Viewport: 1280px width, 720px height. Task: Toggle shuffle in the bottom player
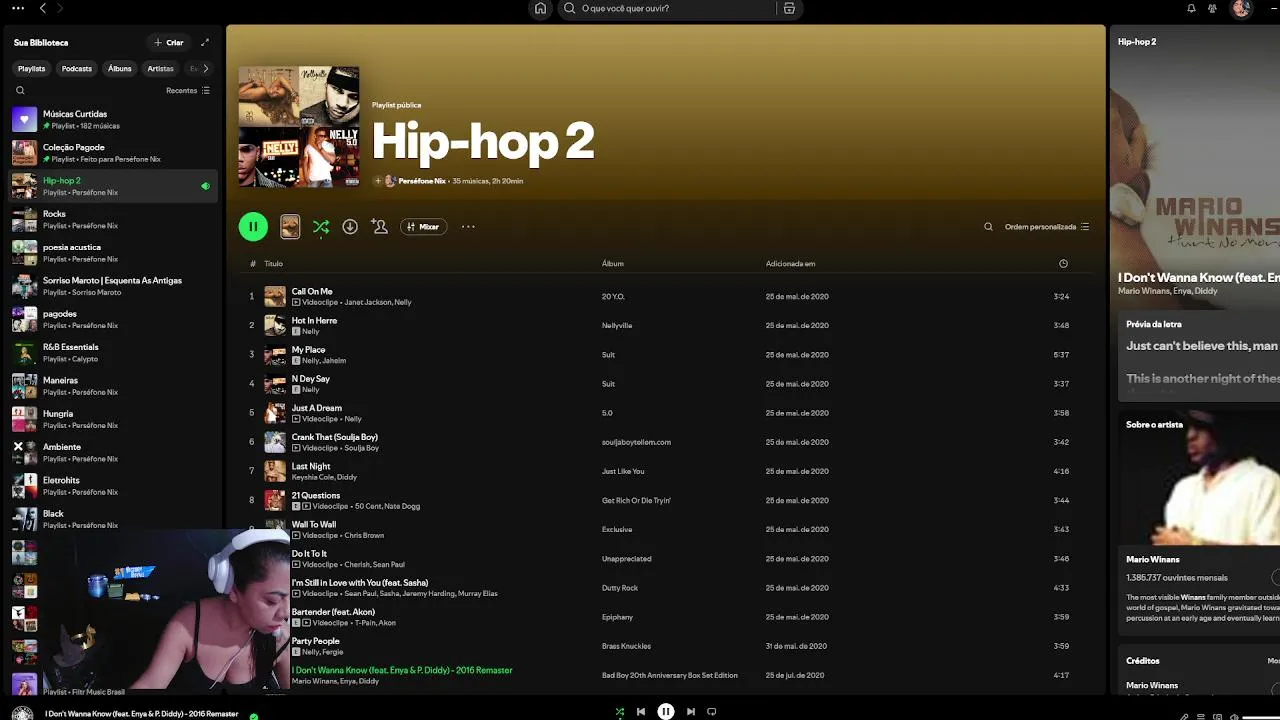620,712
